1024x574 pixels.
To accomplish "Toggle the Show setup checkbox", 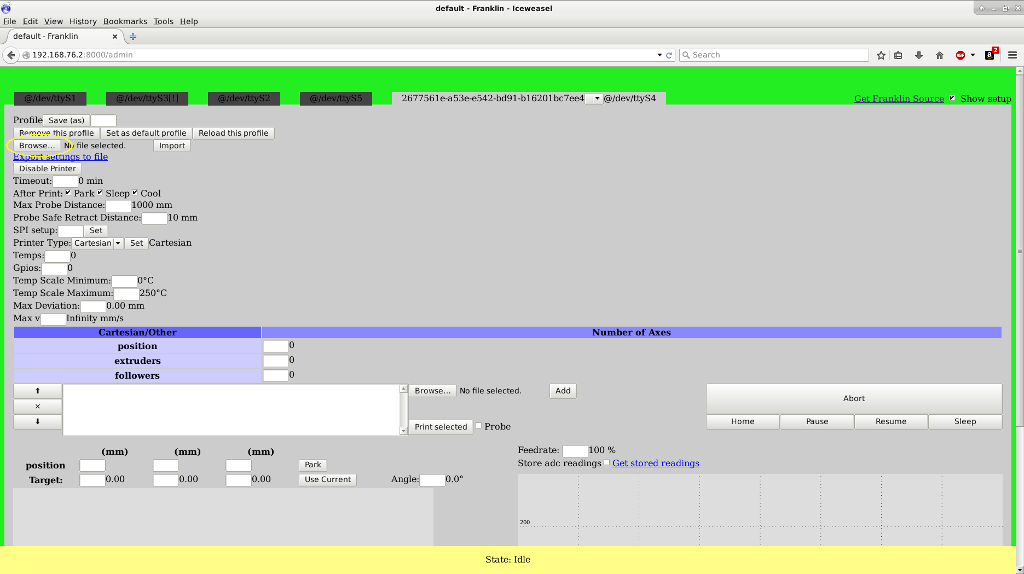I will [x=952, y=98].
